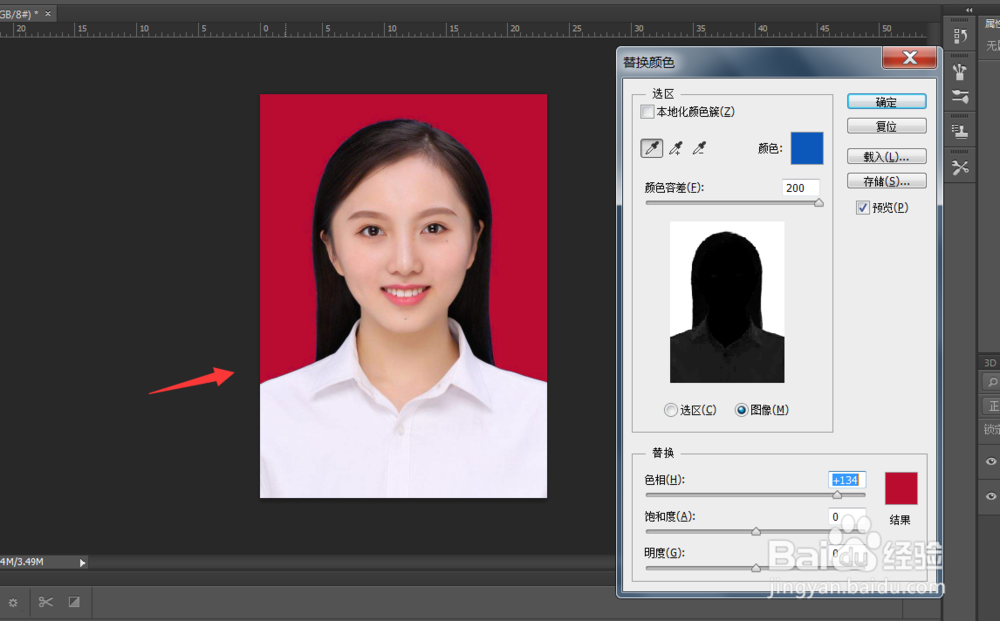
Task: Expand the status bar info arrow near 3.49M
Action: (x=83, y=562)
